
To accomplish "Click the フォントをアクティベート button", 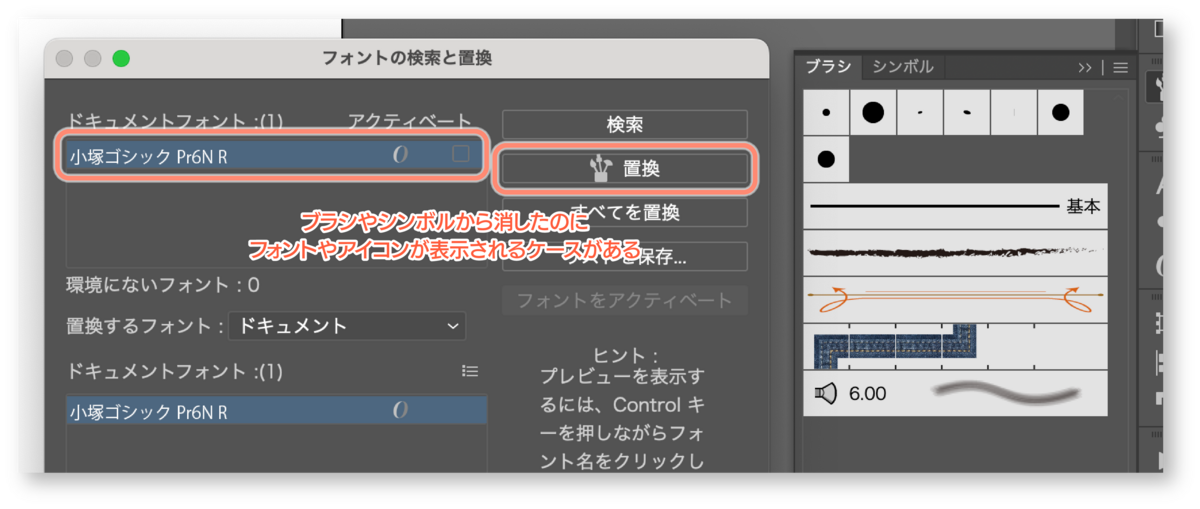I will click(624, 300).
